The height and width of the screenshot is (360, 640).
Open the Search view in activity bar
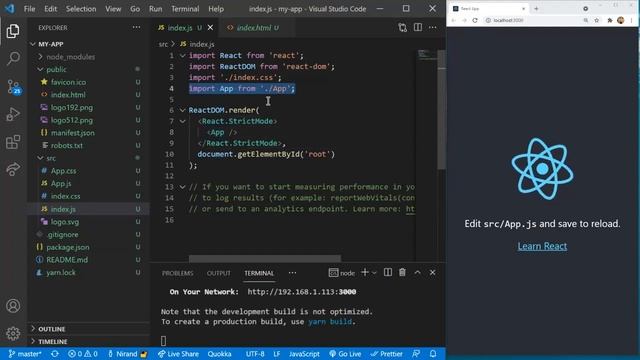[x=13, y=58]
